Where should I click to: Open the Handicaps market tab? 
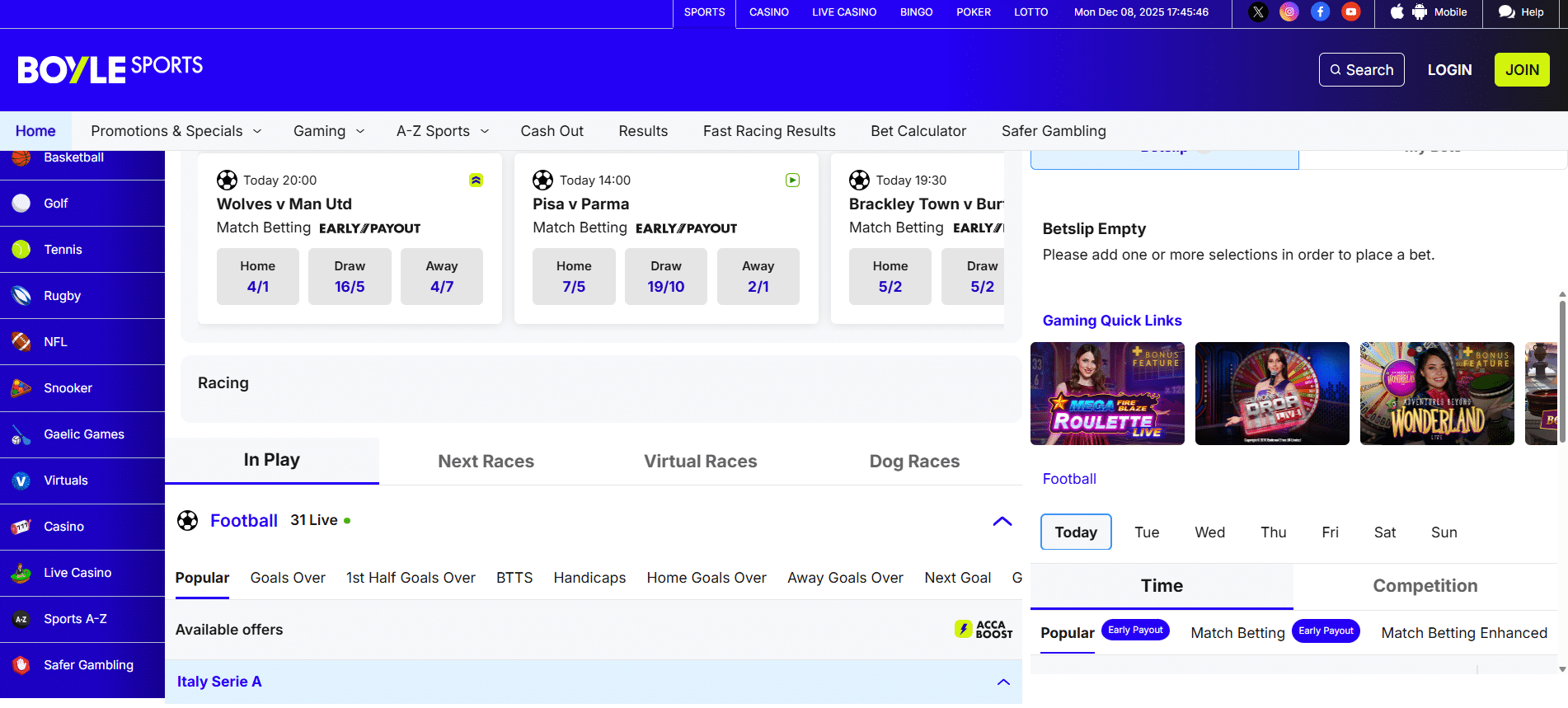(x=589, y=578)
